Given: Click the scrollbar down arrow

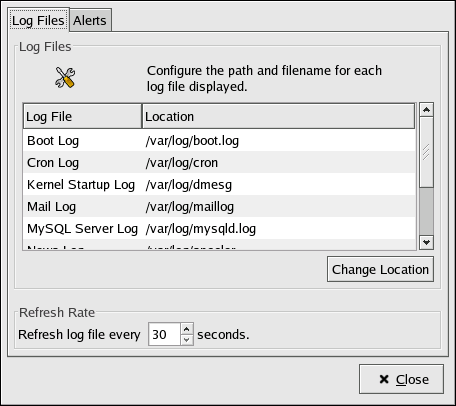Looking at the screenshot, I should [426, 242].
